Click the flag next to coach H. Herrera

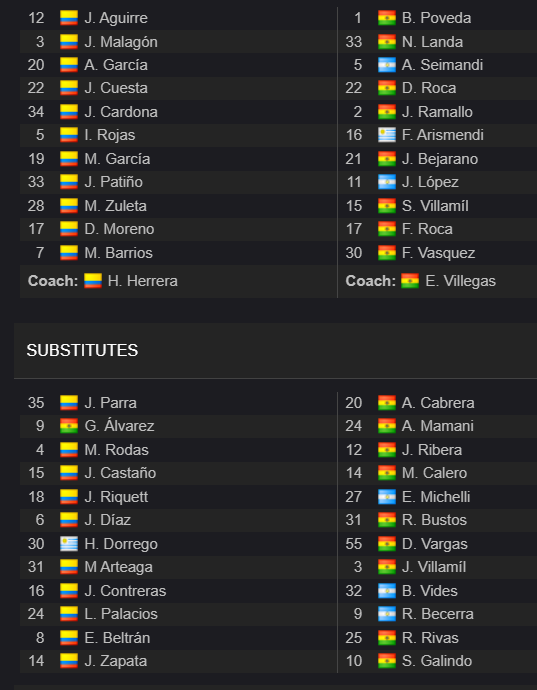pos(93,281)
